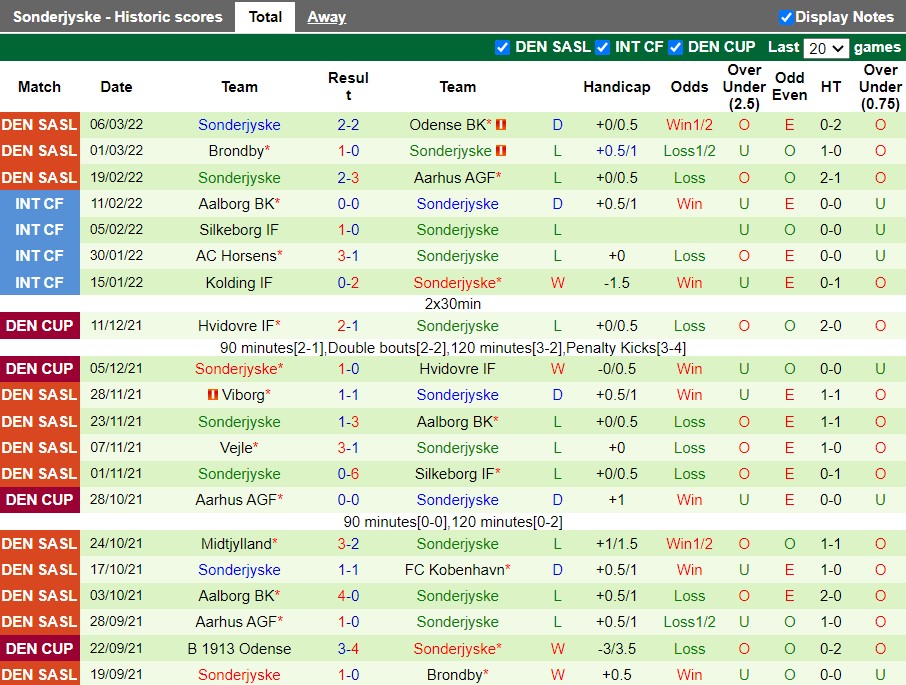Uncheck the DEN SASL league filter
Viewport: 906px width, 685px height.
(502, 47)
